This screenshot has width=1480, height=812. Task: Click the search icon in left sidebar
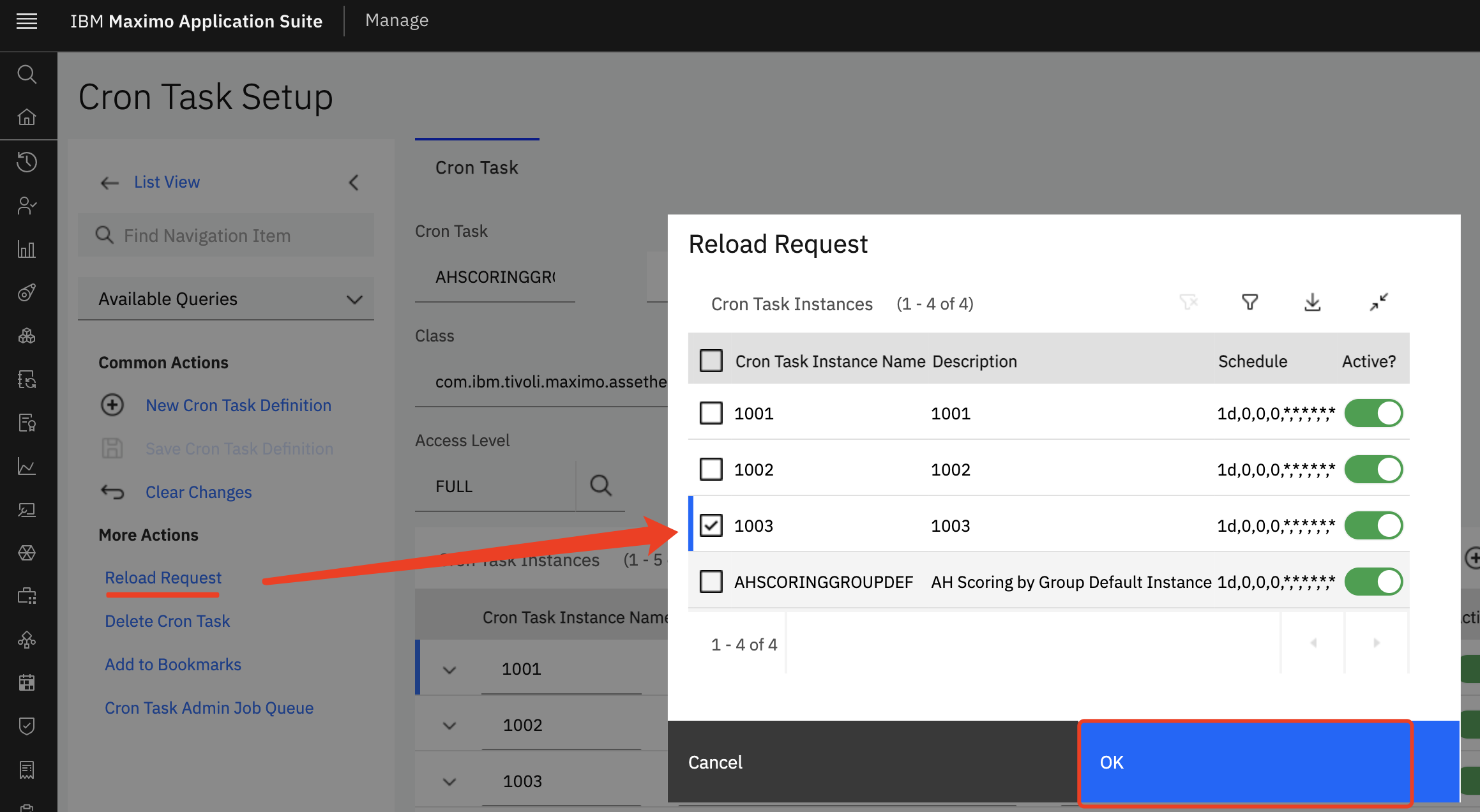point(27,74)
